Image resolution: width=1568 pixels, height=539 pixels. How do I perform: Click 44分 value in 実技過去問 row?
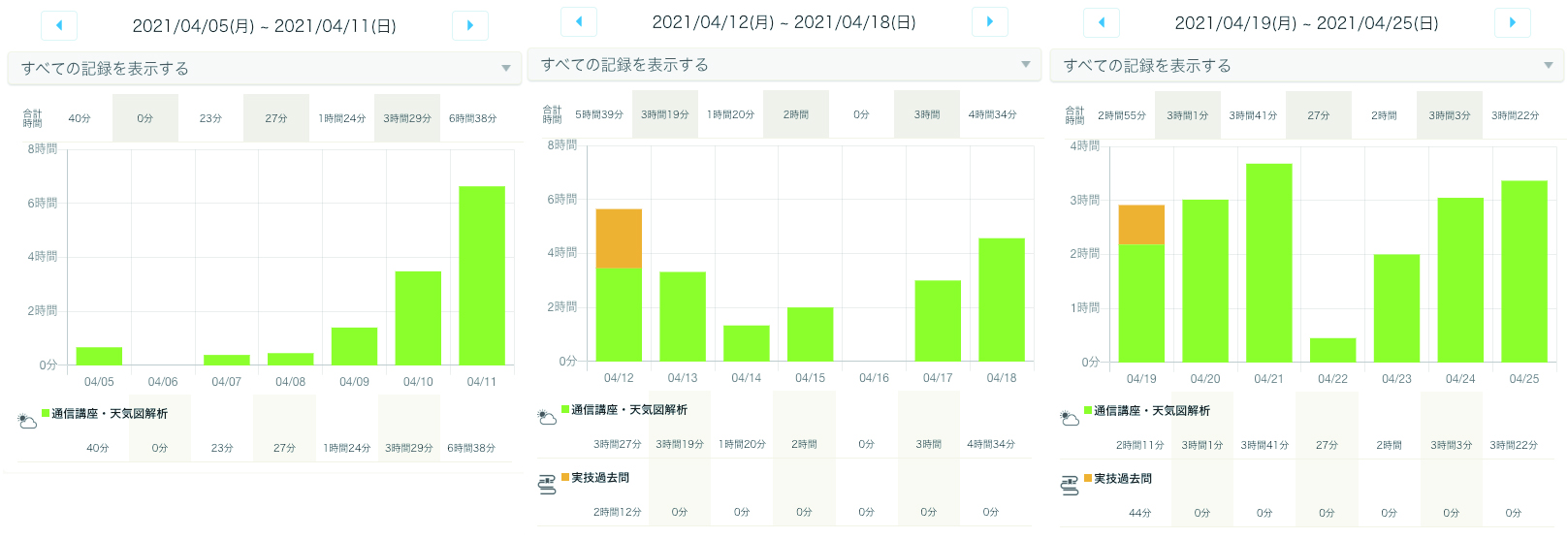coord(1140,513)
